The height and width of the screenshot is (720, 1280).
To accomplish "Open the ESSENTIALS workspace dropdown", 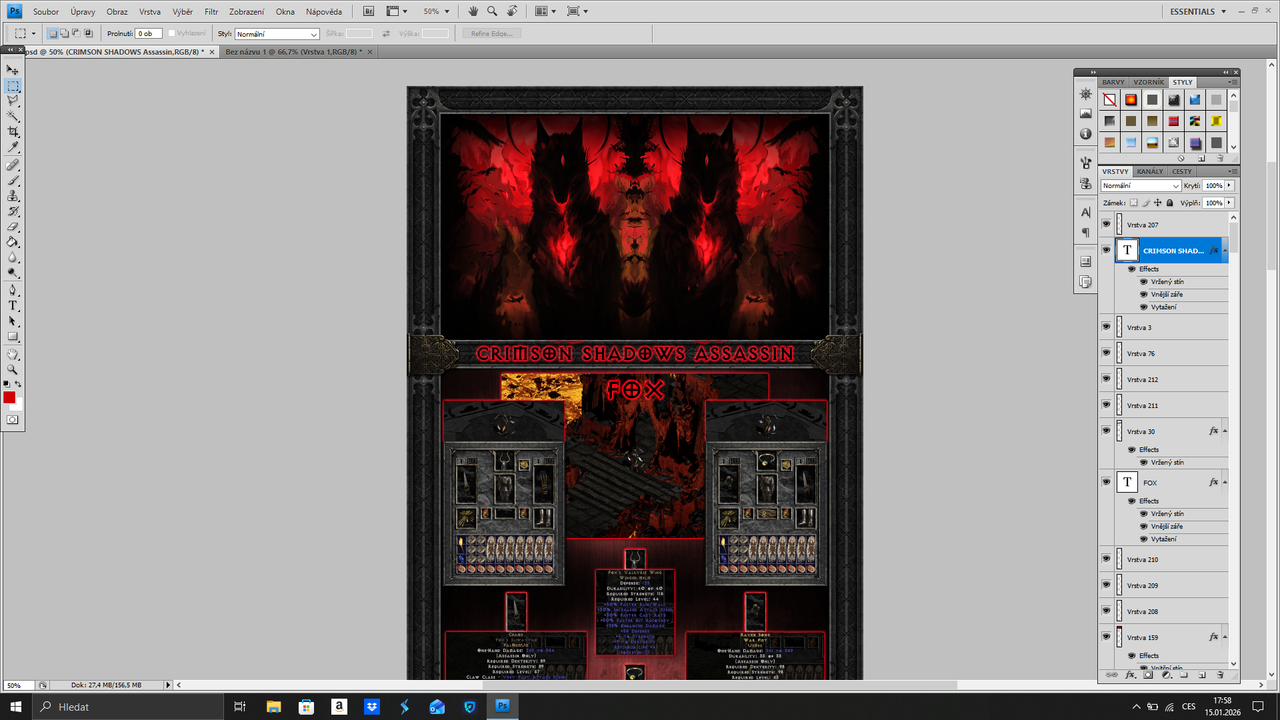I will pyautogui.click(x=1198, y=11).
